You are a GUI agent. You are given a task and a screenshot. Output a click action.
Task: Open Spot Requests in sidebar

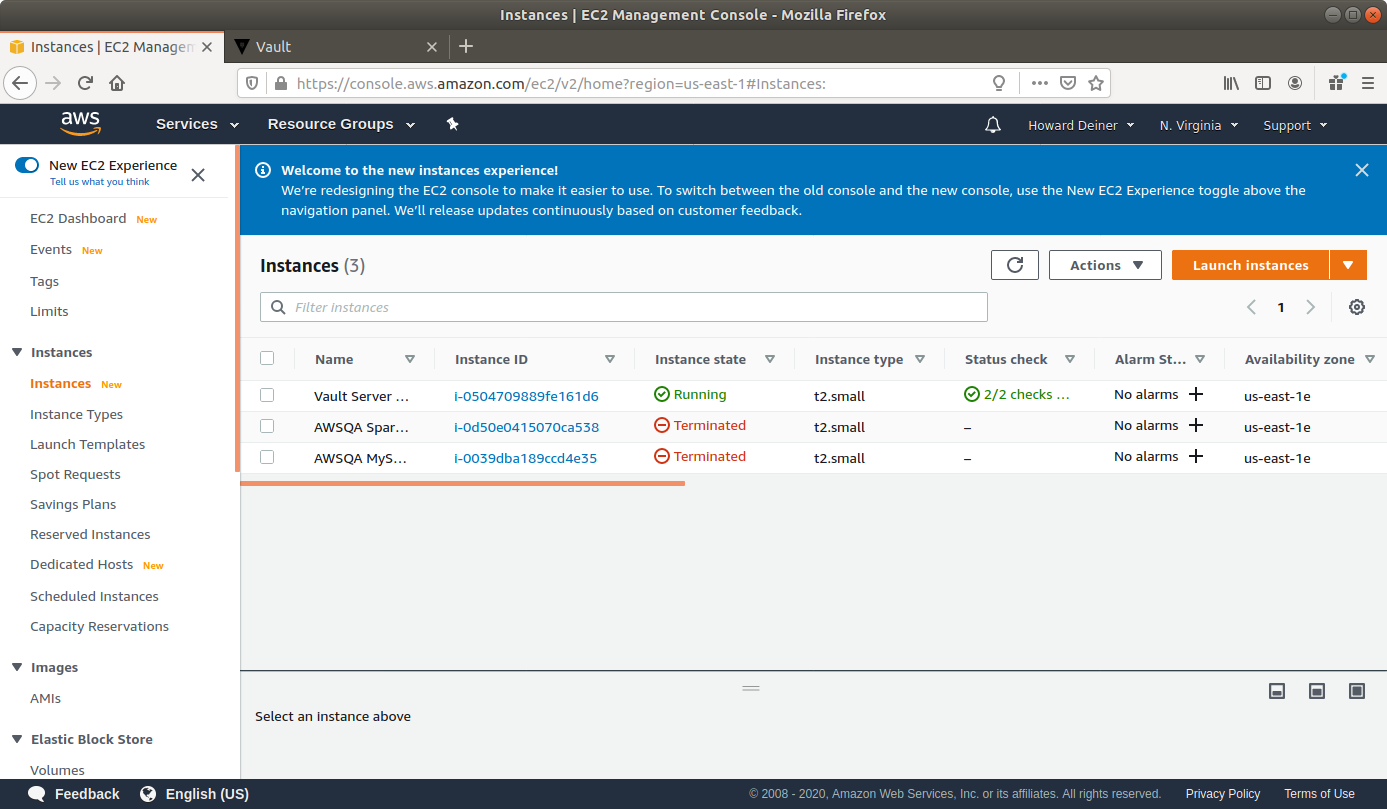75,474
